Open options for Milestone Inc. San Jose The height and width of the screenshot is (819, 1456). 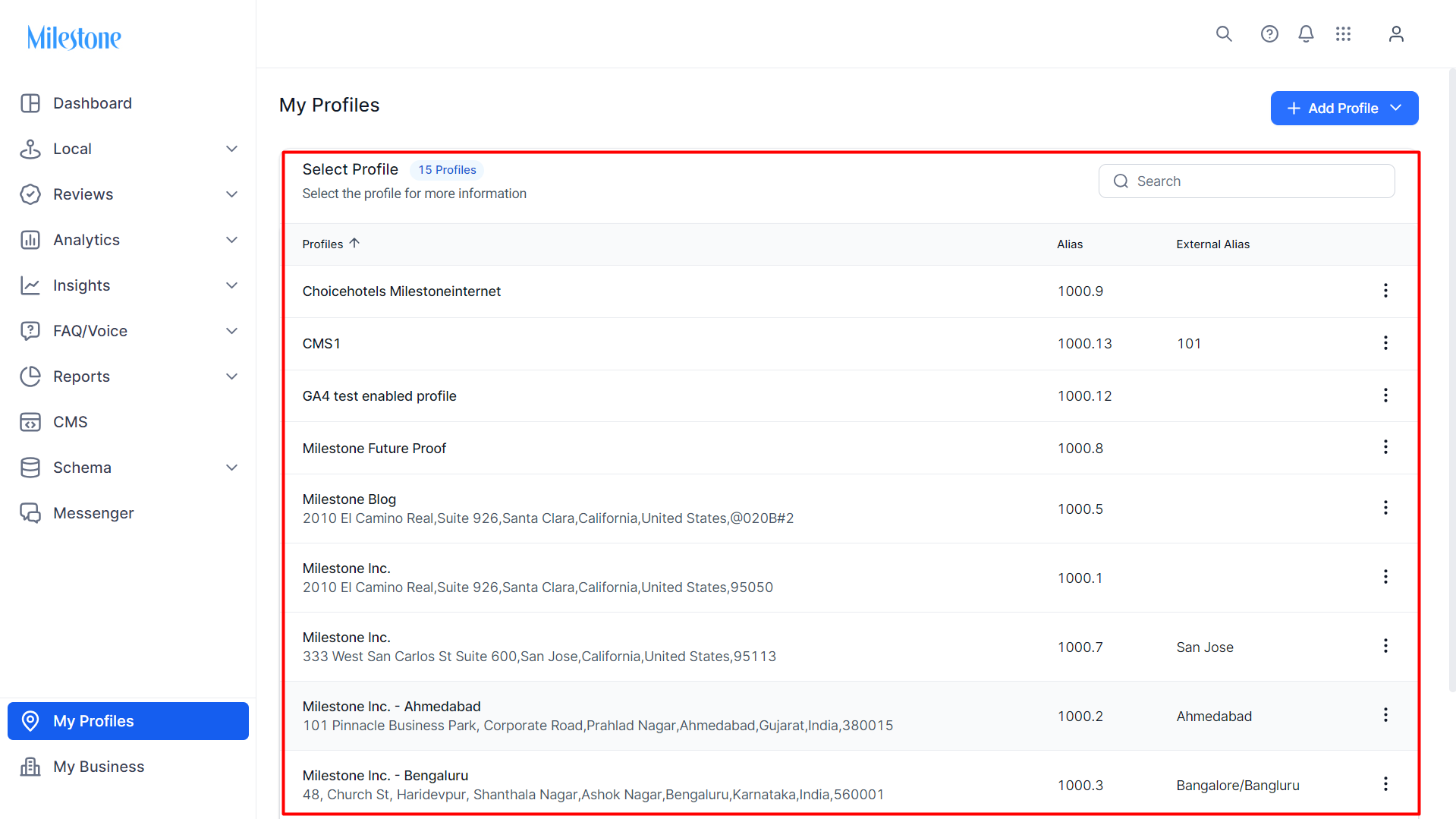click(1385, 646)
